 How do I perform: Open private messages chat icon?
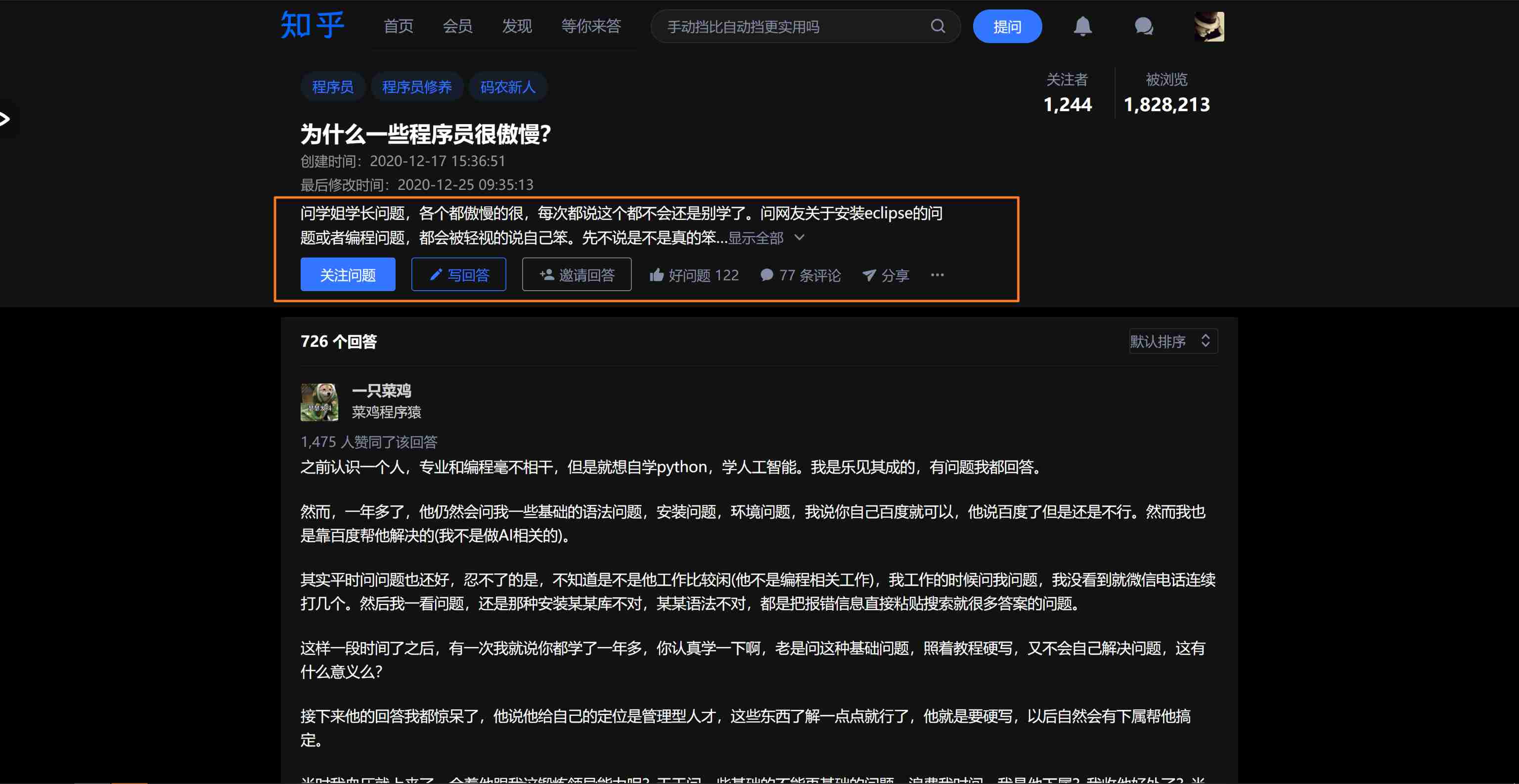click(x=1143, y=27)
